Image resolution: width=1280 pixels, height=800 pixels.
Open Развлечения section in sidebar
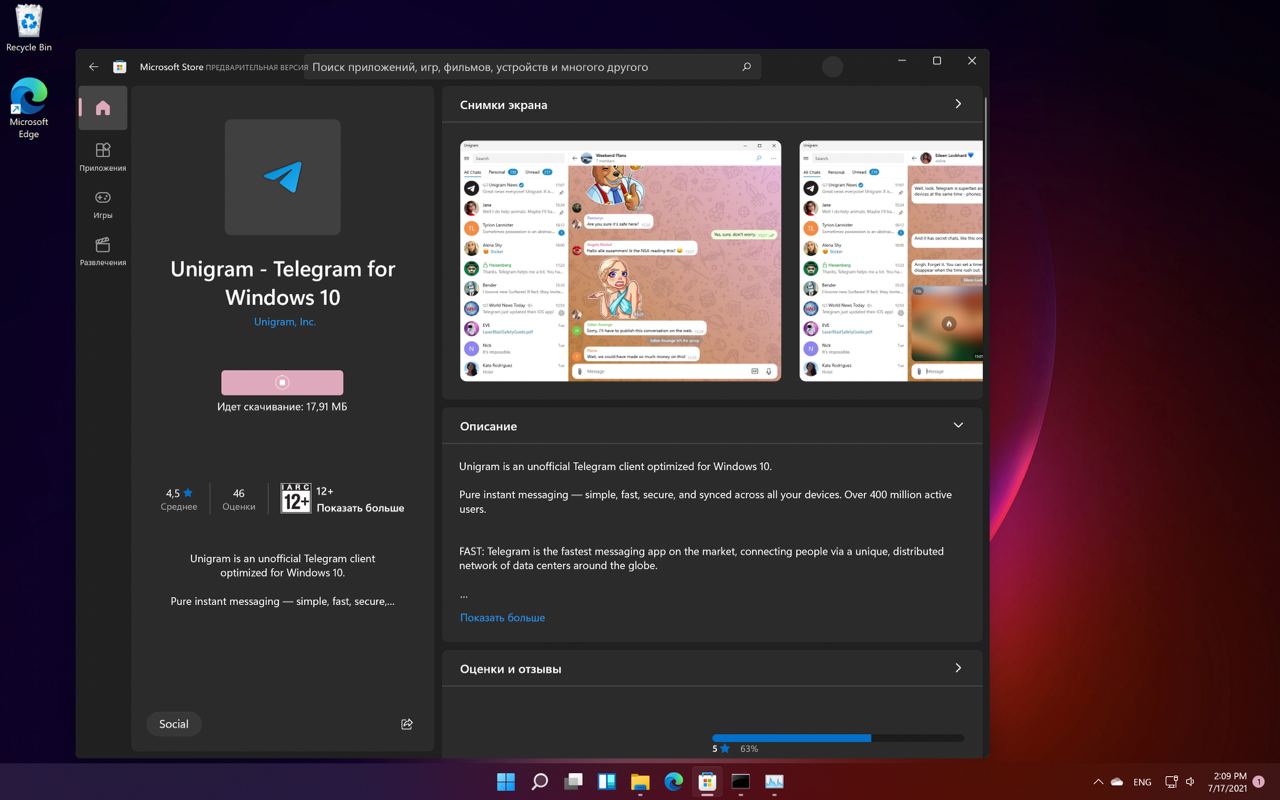point(103,251)
